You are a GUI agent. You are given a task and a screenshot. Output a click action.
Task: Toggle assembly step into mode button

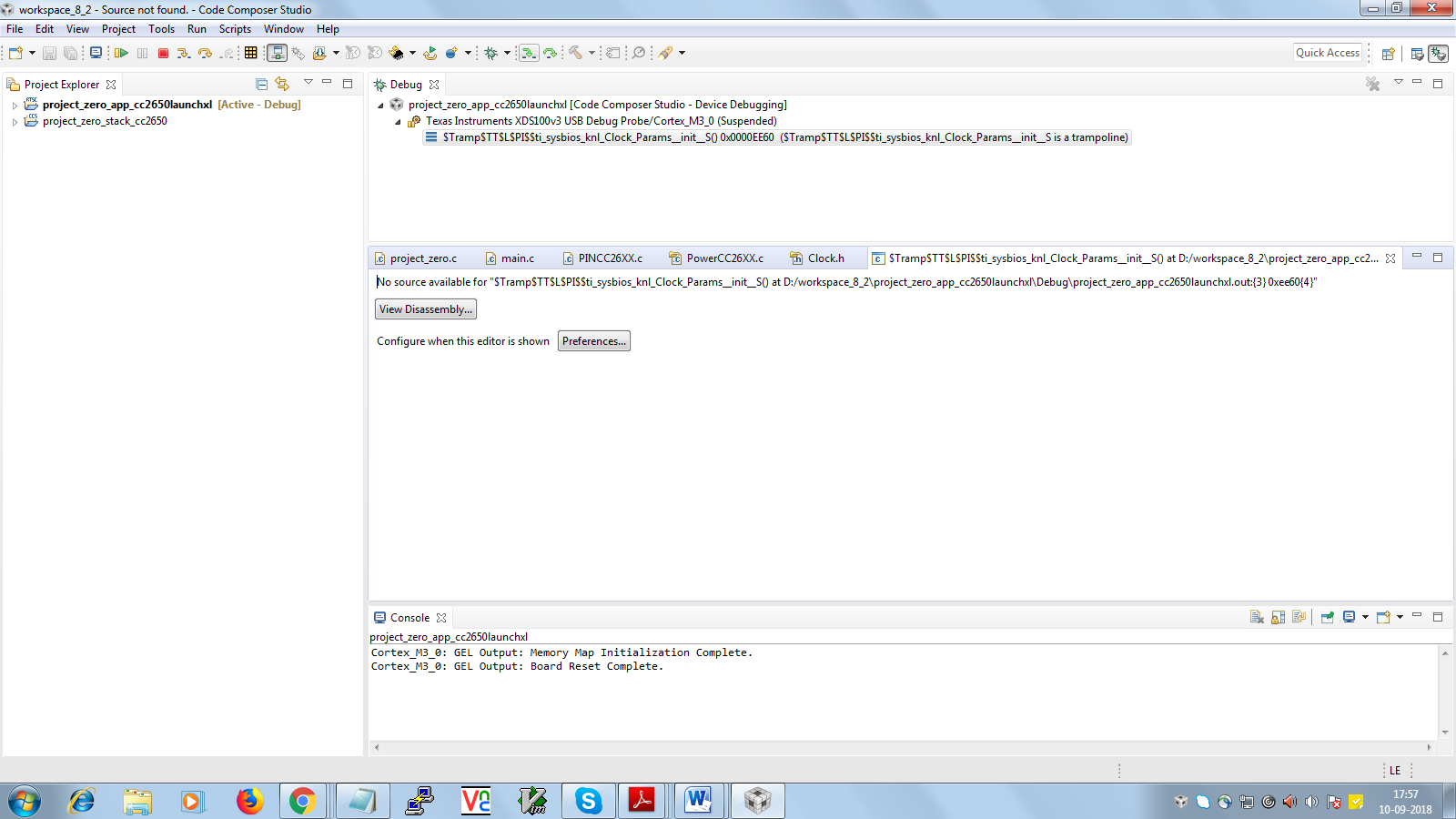[x=529, y=53]
